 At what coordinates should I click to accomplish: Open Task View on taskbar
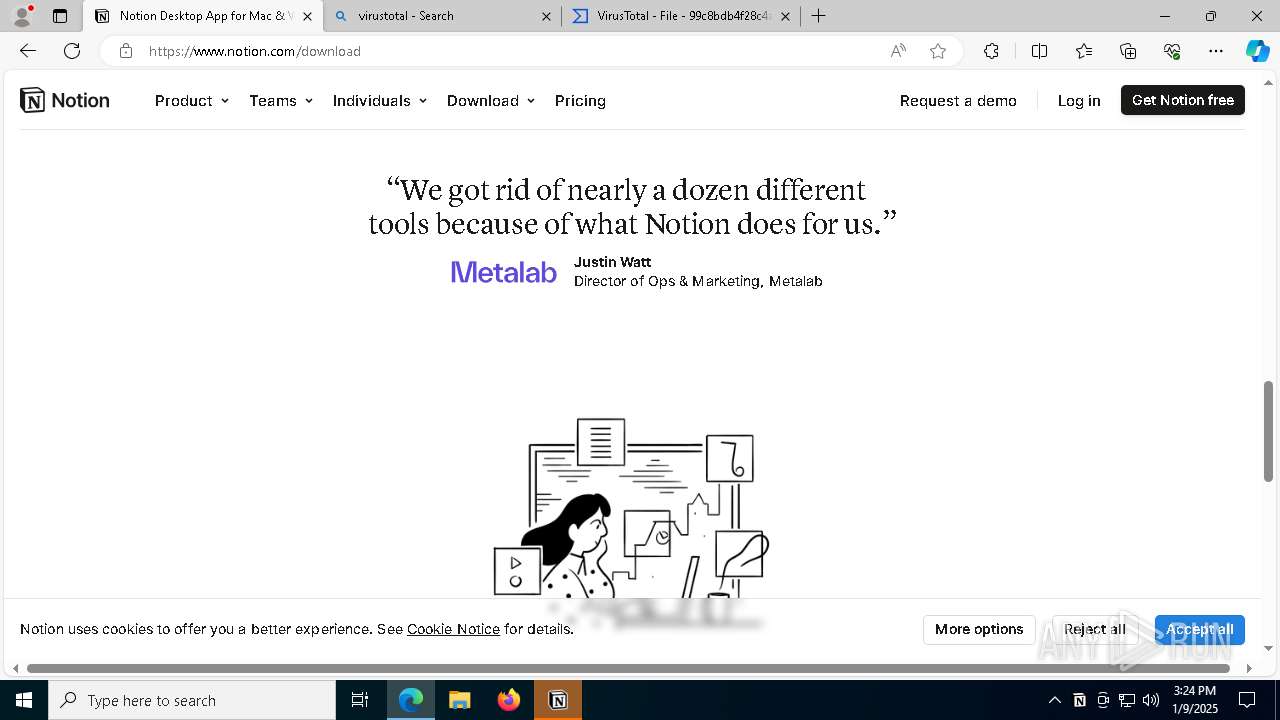(360, 700)
